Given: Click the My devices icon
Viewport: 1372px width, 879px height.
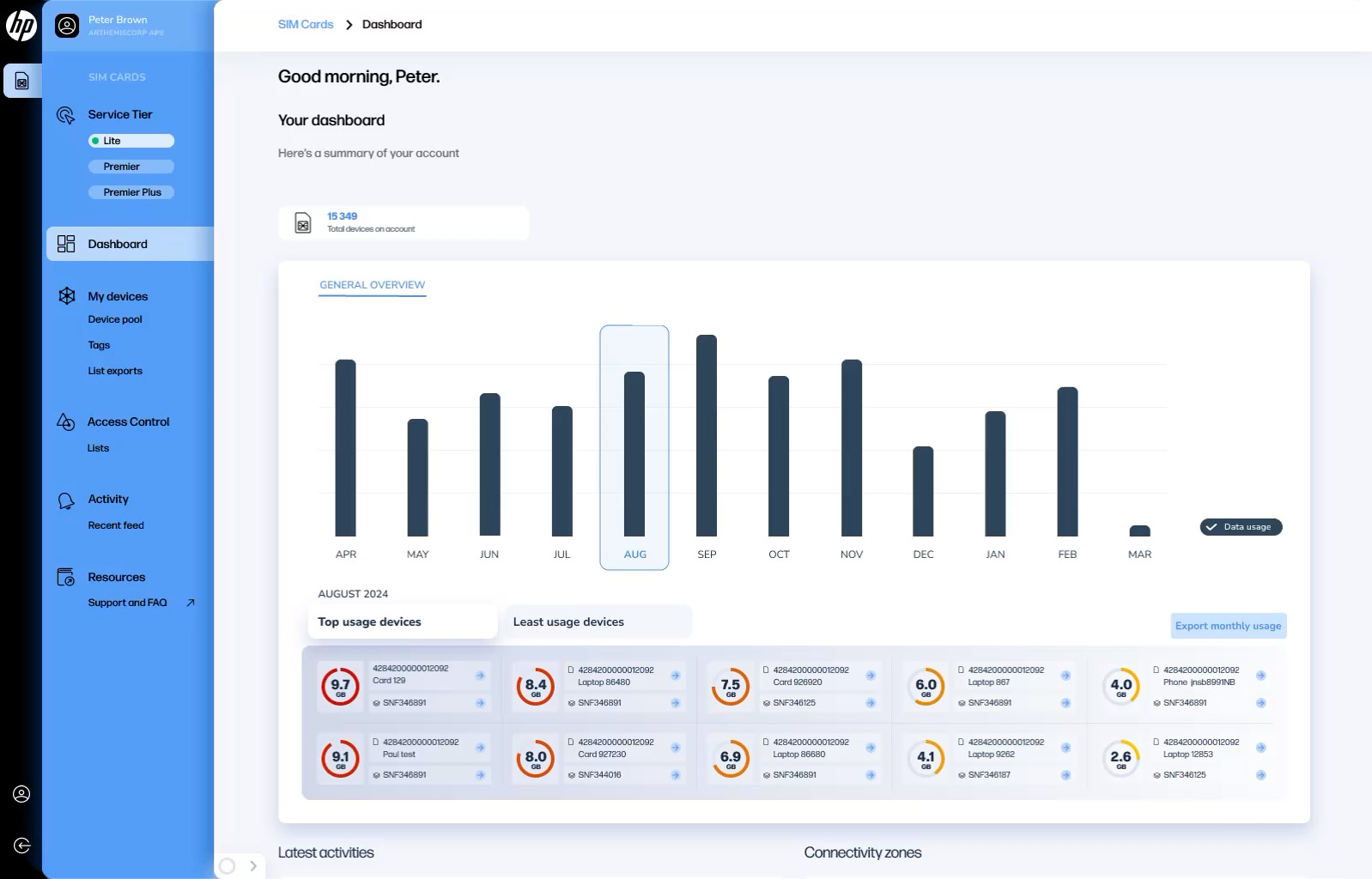Looking at the screenshot, I should coord(67,296).
